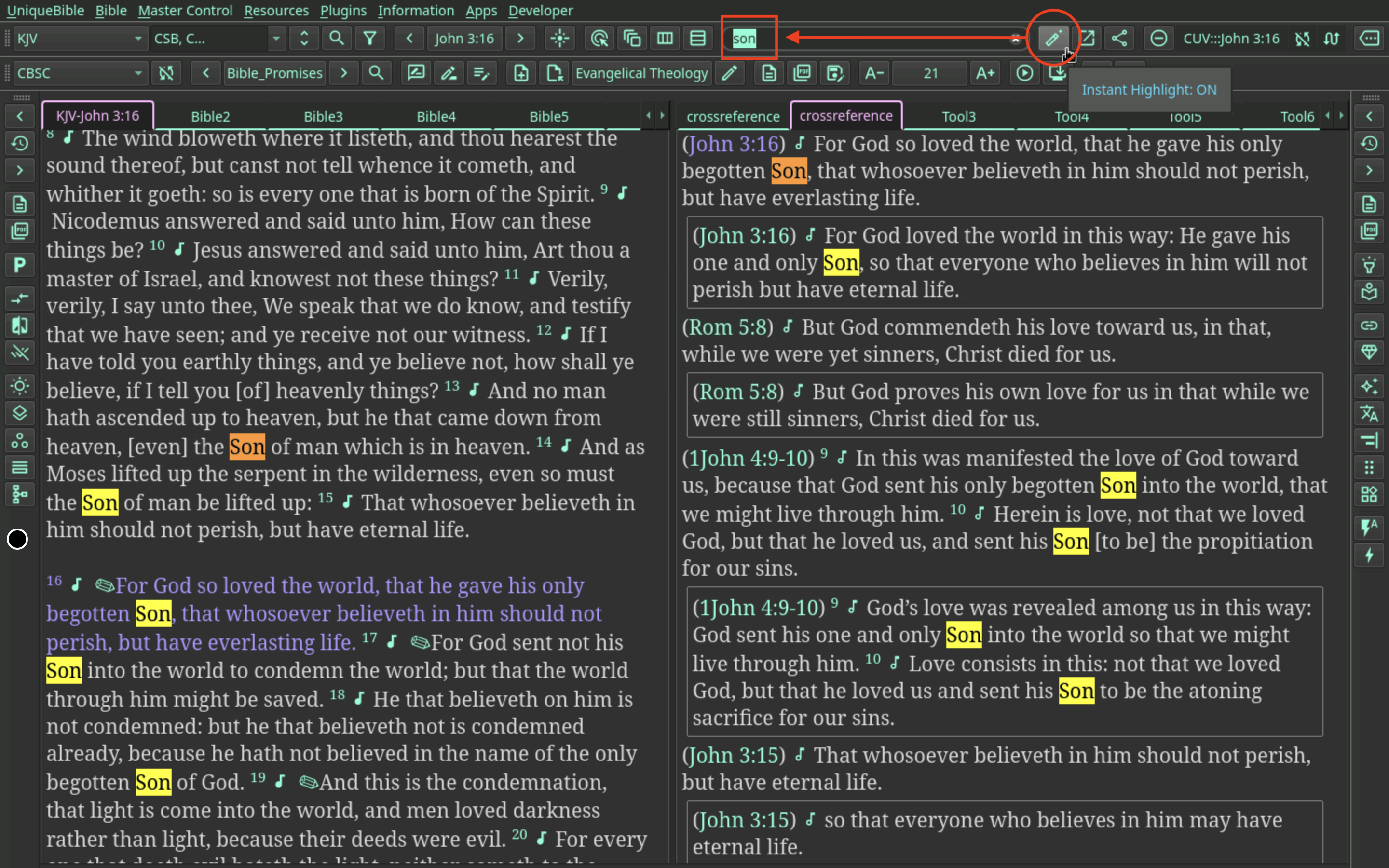Expand the CSB, C... versions dropdown arrow
This screenshot has height=868, width=1389.
276,39
